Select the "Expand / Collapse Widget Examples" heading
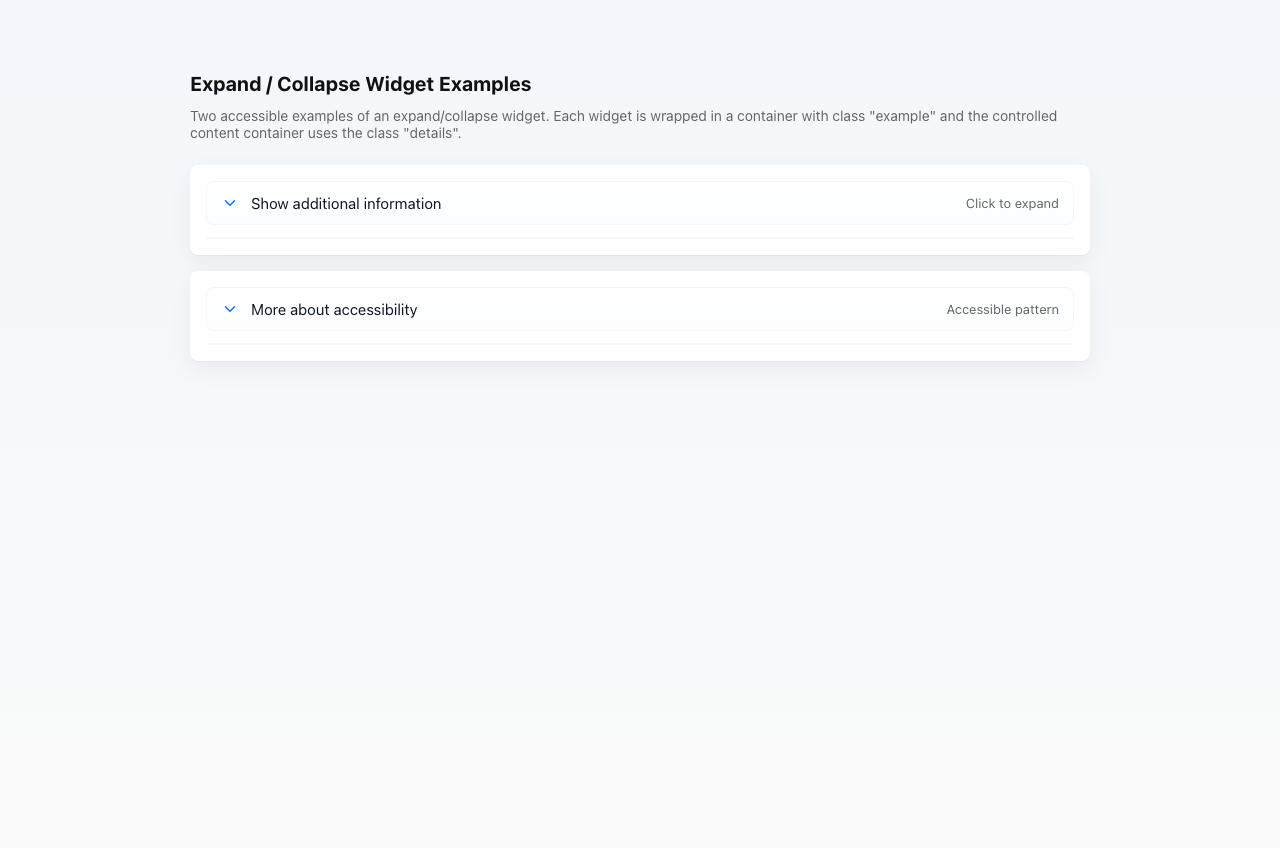The image size is (1280, 848). coord(360,84)
